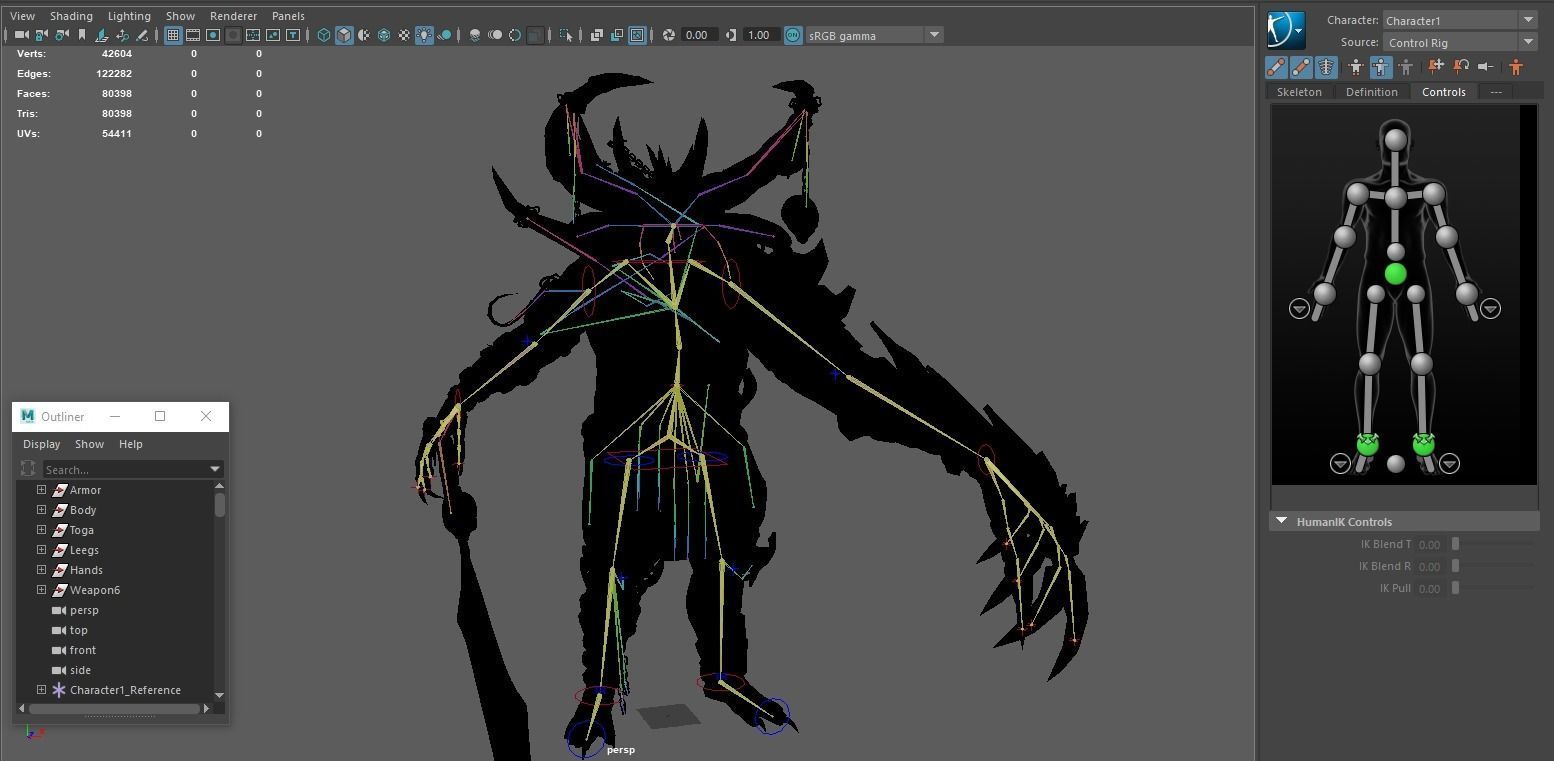Open the viewport Panels menu

(288, 16)
